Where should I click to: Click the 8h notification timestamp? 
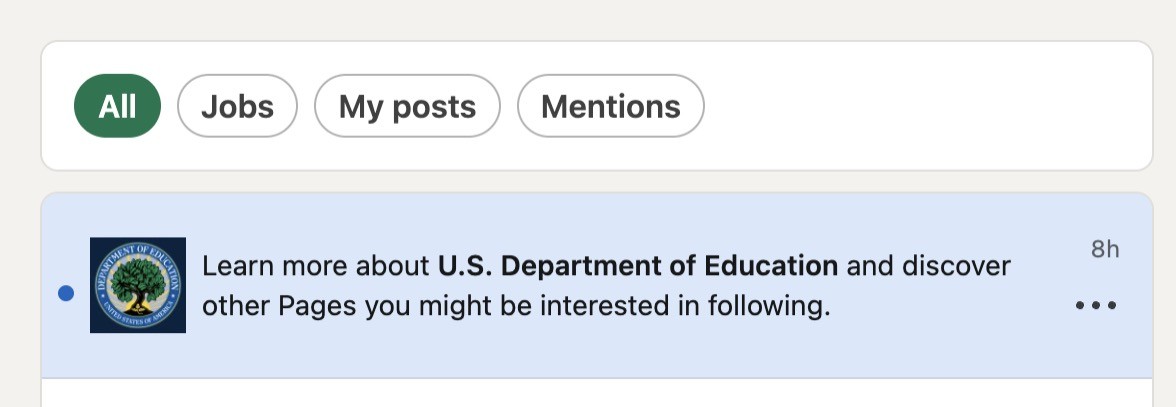1105,250
